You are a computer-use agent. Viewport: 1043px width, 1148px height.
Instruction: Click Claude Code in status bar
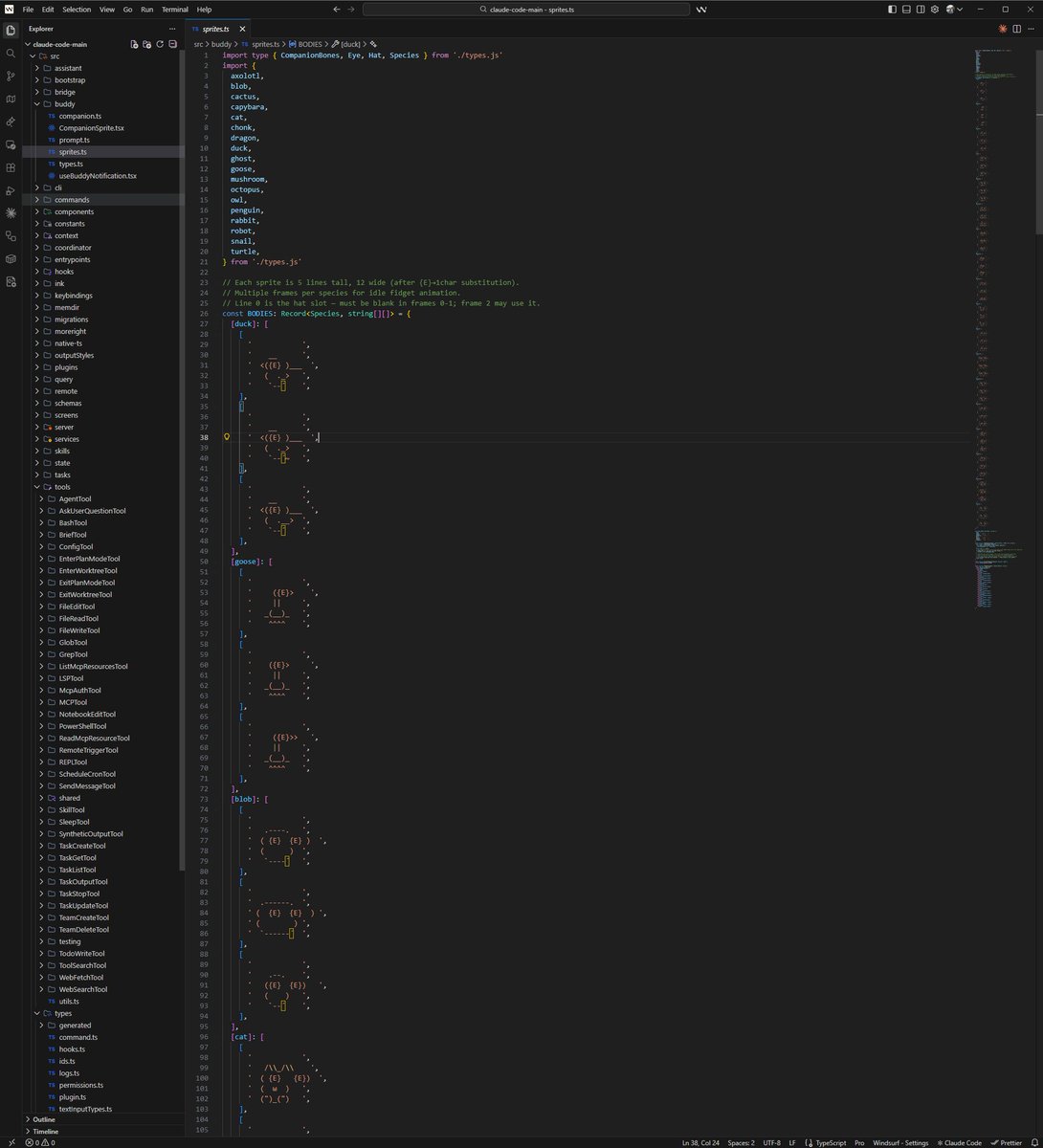point(959,1141)
